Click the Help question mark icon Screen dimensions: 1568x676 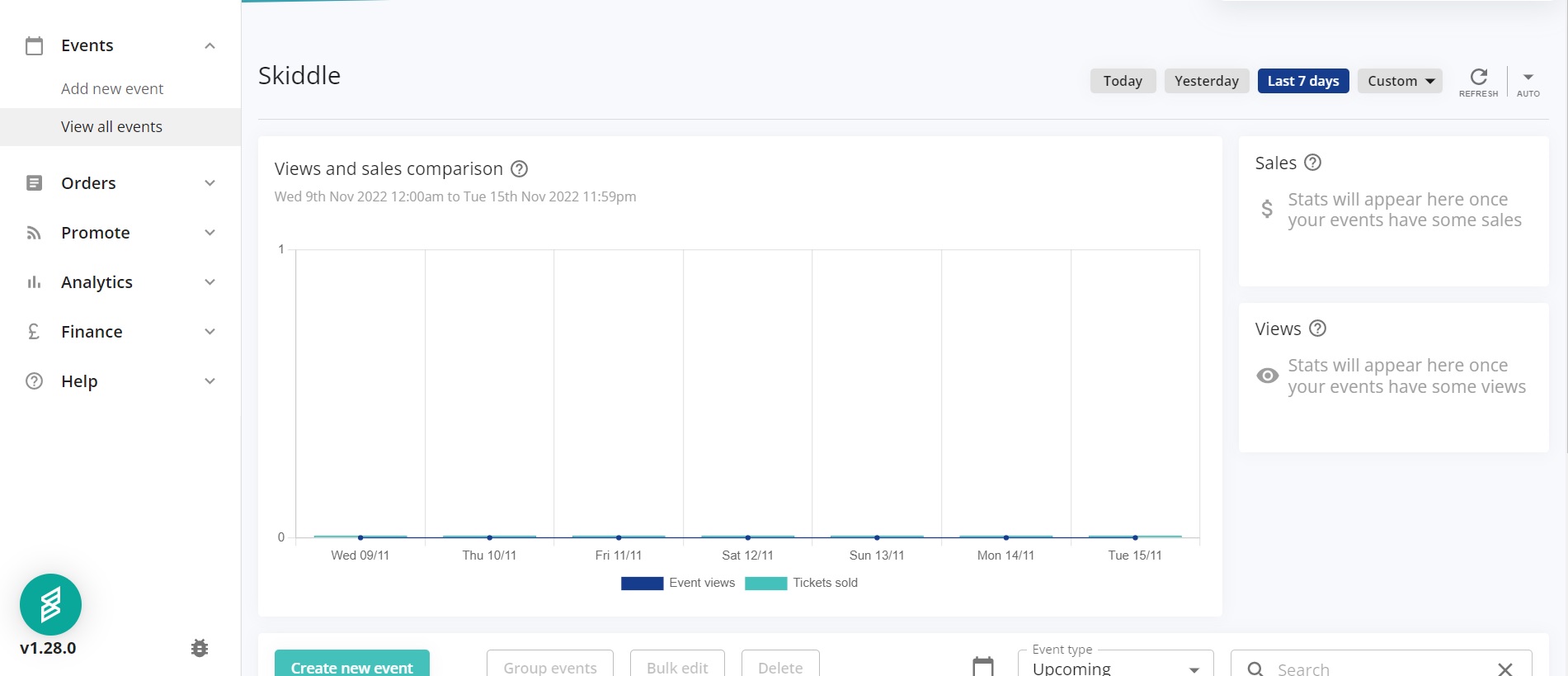(x=34, y=381)
